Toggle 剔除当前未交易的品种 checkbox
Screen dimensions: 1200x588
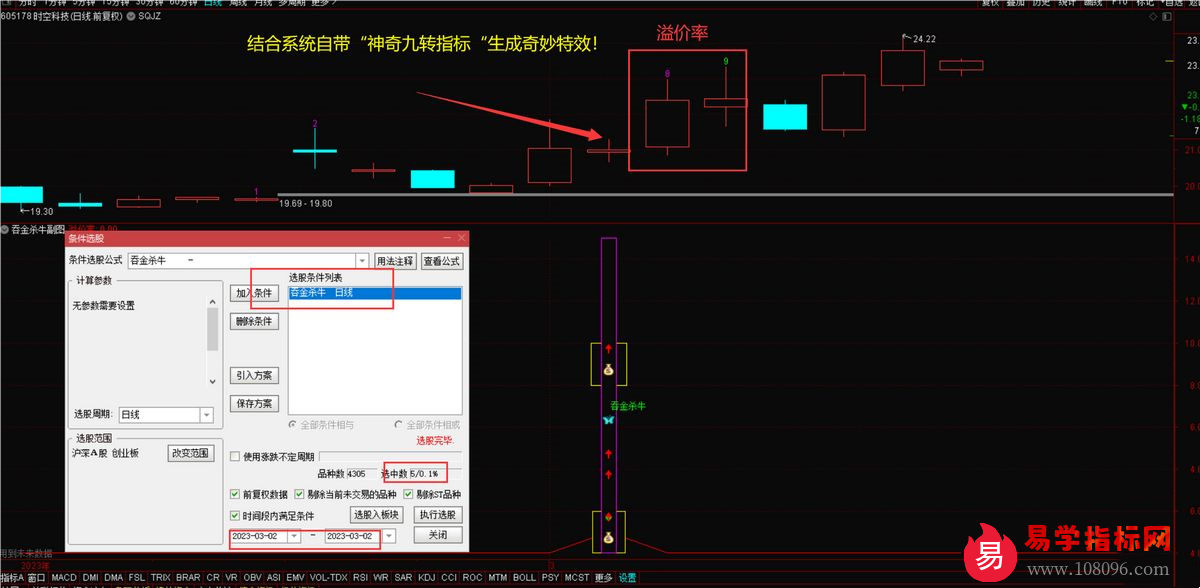click(x=300, y=495)
